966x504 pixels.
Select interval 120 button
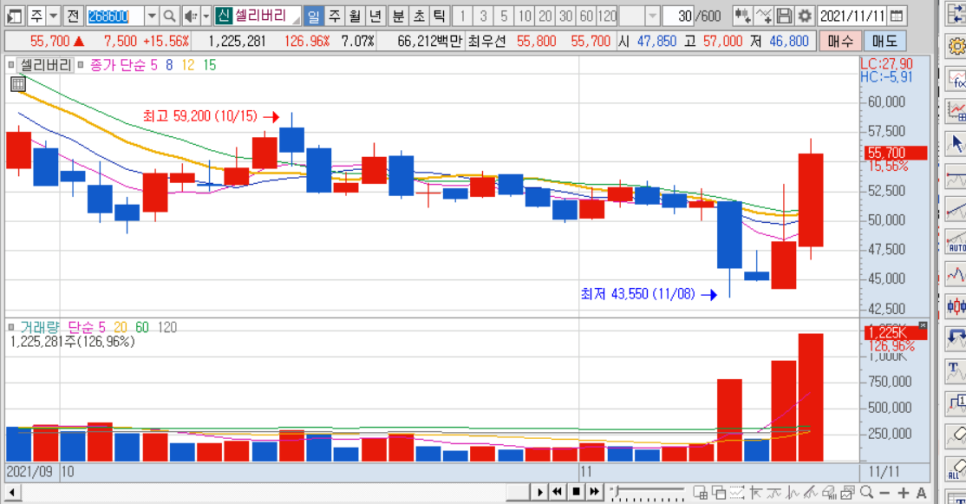point(607,16)
